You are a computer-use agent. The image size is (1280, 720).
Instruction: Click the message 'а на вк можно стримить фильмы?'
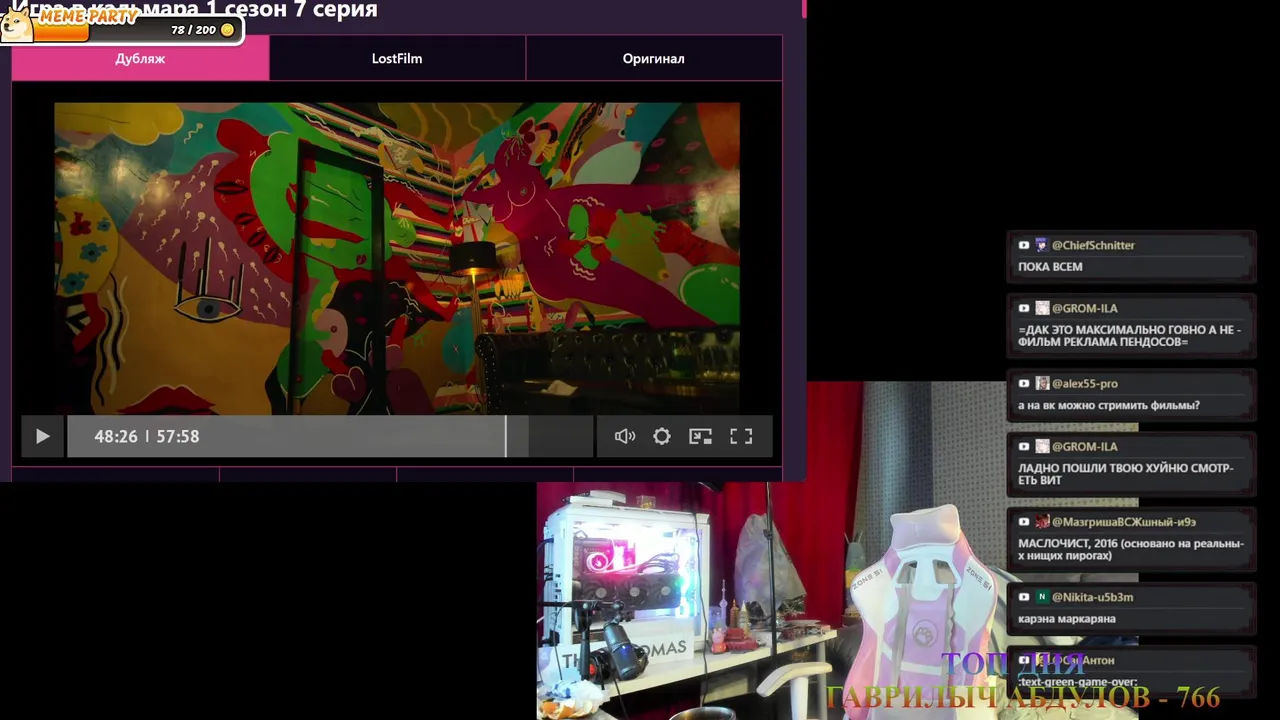(1108, 406)
